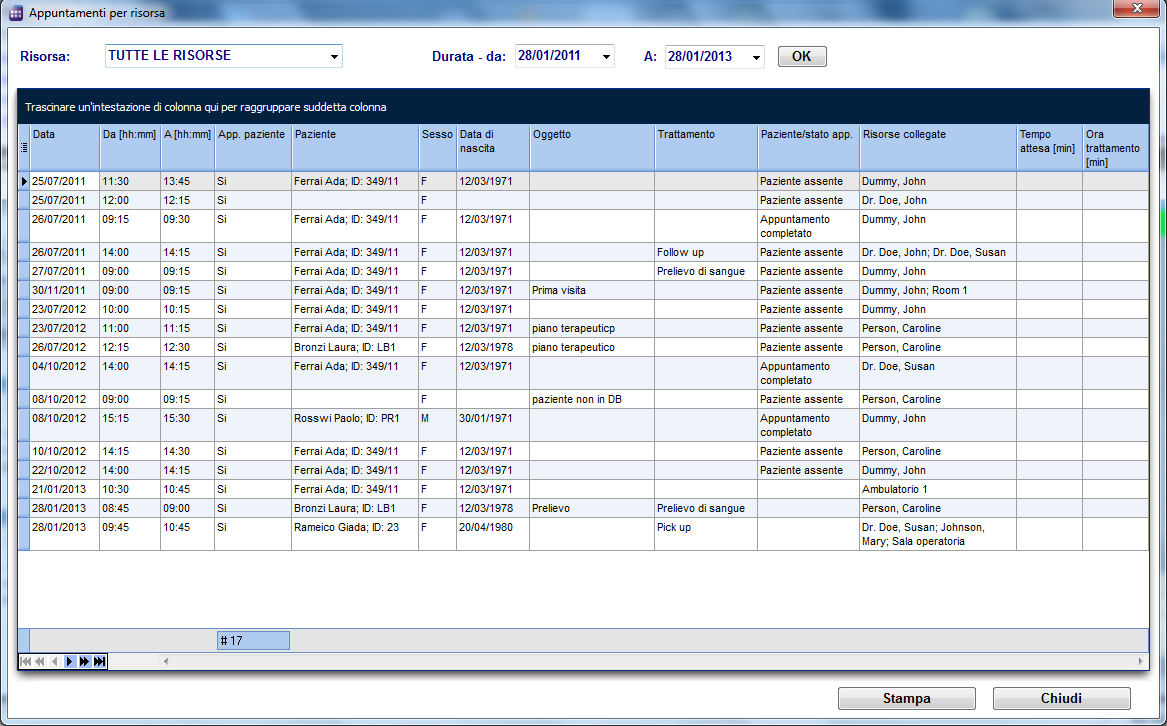Screen dimensions: 1167x726
Task: Click Oggetto cell Prelievo
Action: tap(592, 509)
